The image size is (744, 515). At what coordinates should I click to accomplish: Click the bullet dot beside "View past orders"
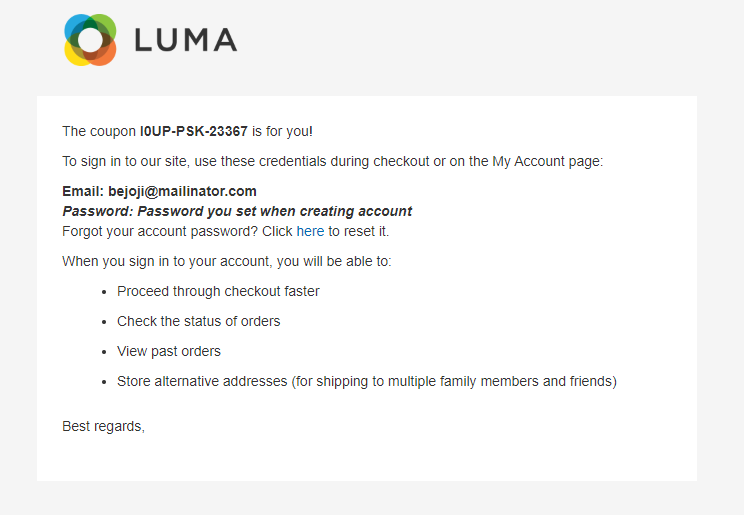(x=105, y=352)
